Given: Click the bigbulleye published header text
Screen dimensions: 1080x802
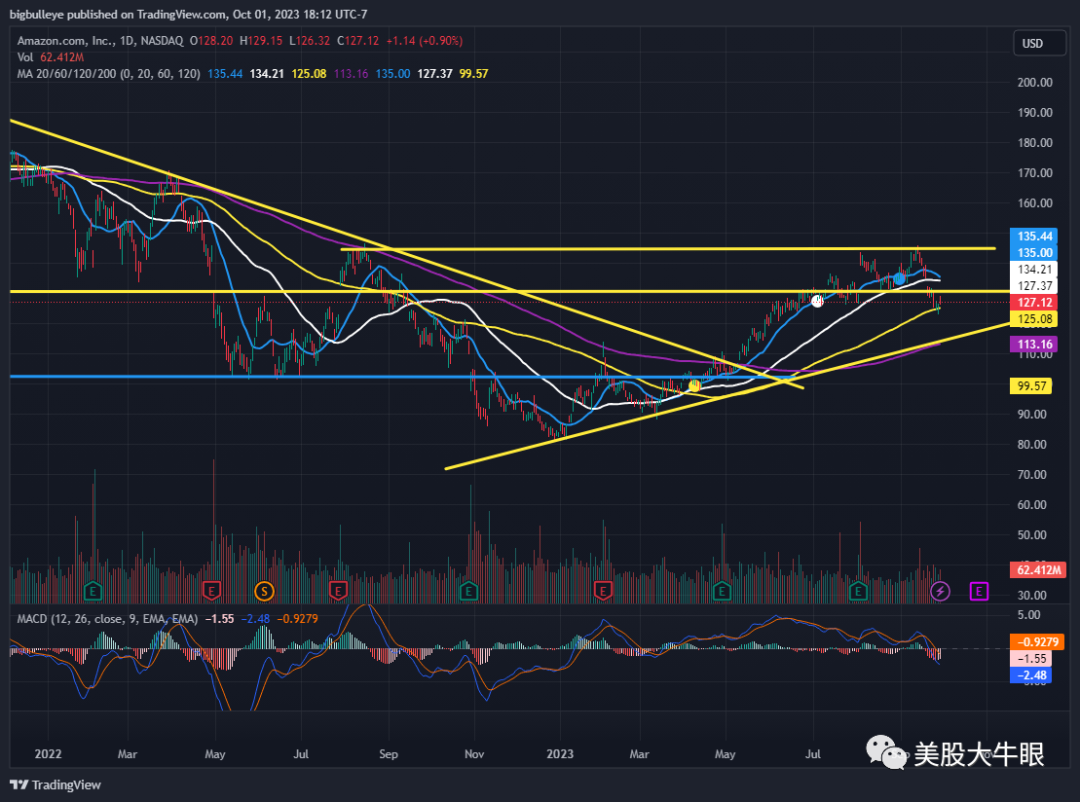Looking at the screenshot, I should 188,14.
